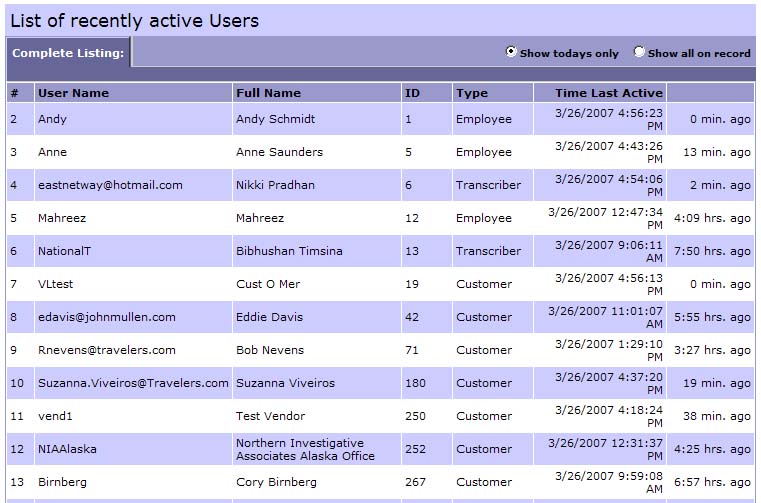Click the '4:25 hrs. ago' cell

coord(712,449)
